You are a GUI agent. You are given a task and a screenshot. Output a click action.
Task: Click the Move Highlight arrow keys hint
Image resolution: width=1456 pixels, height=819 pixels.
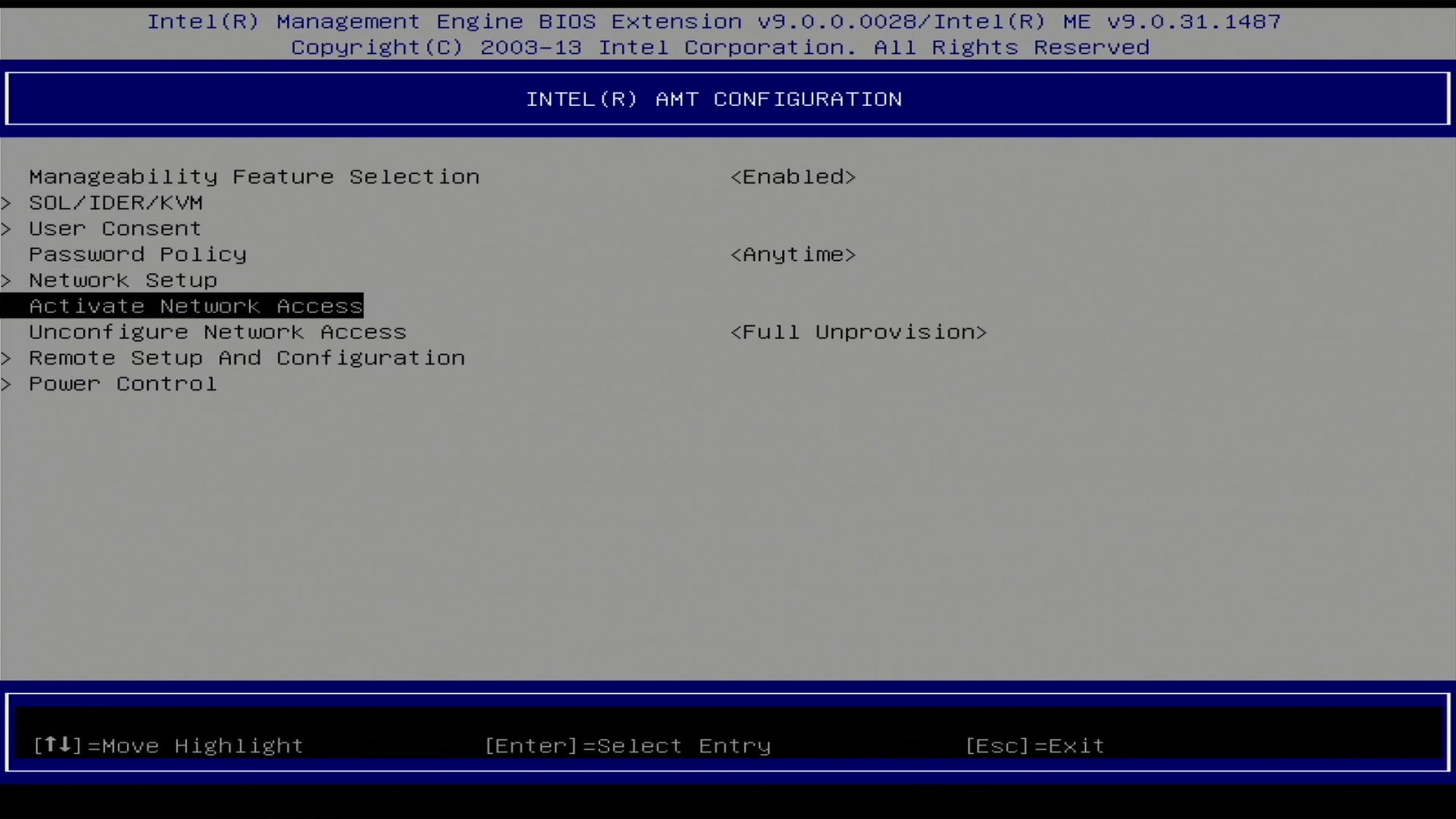[x=168, y=746]
